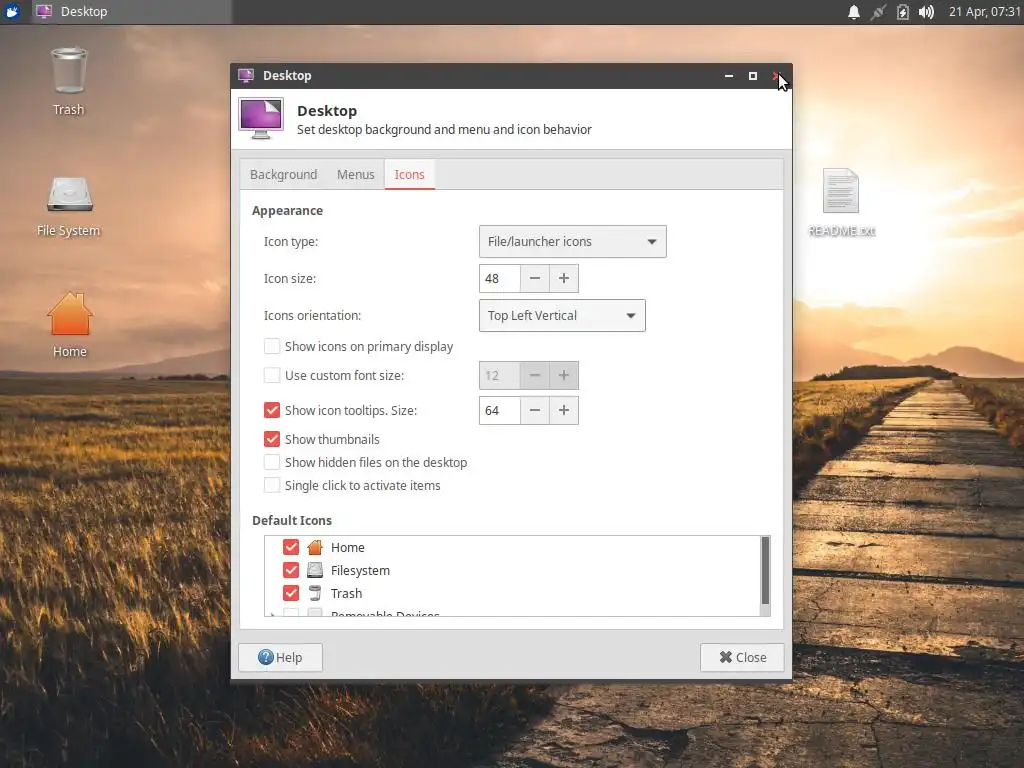
Task: Switch to the Menus tab
Action: coord(356,174)
